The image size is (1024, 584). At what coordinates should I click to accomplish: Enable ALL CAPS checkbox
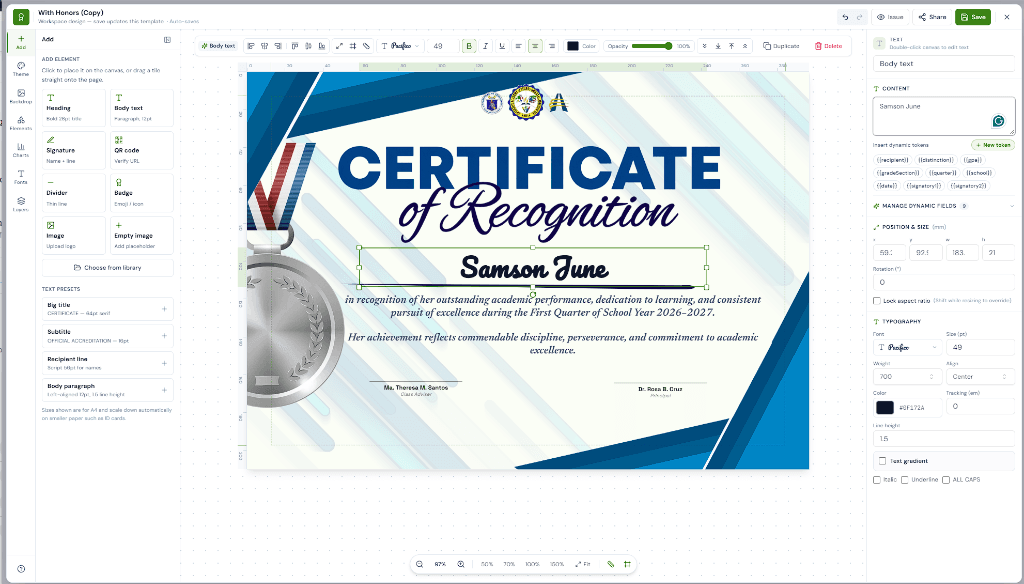946,480
